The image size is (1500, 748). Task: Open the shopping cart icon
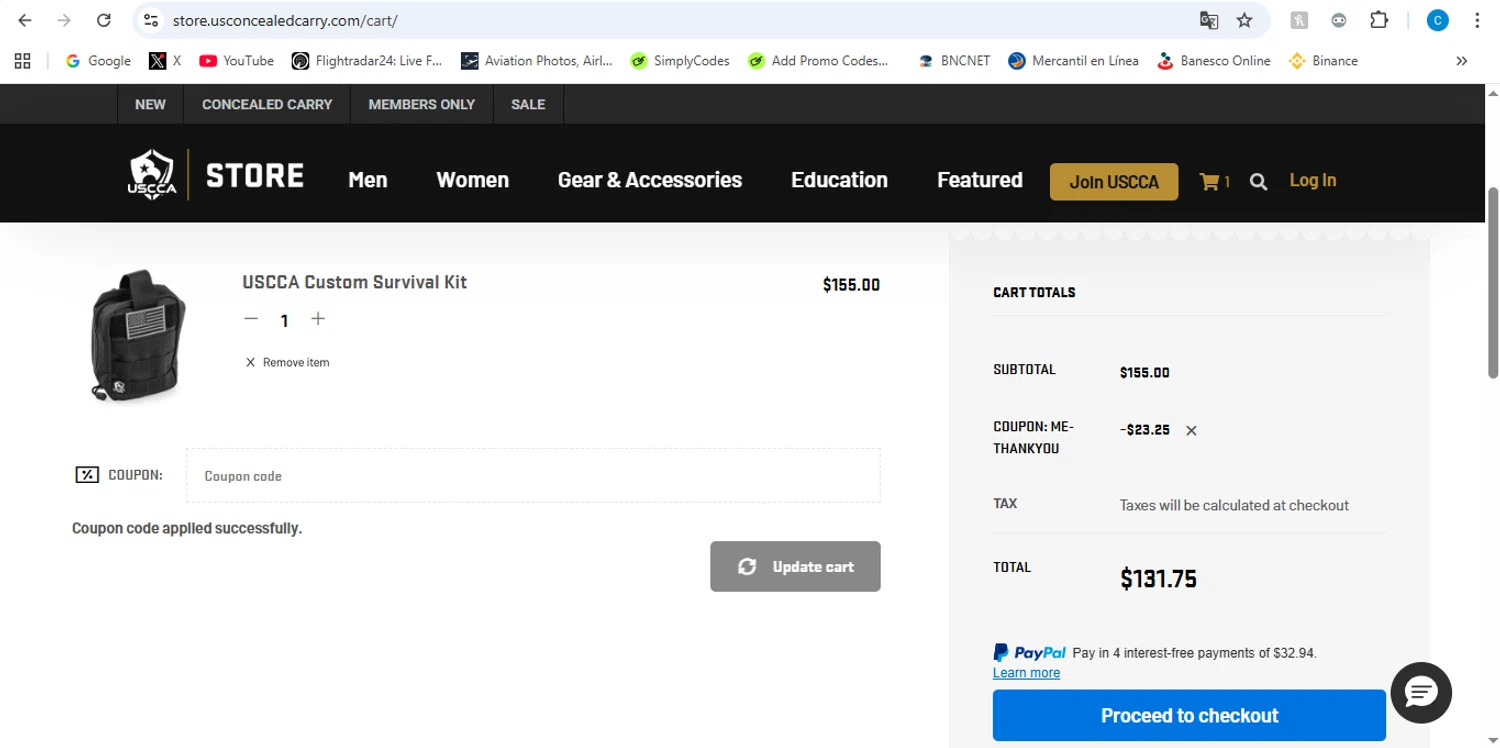(1210, 181)
